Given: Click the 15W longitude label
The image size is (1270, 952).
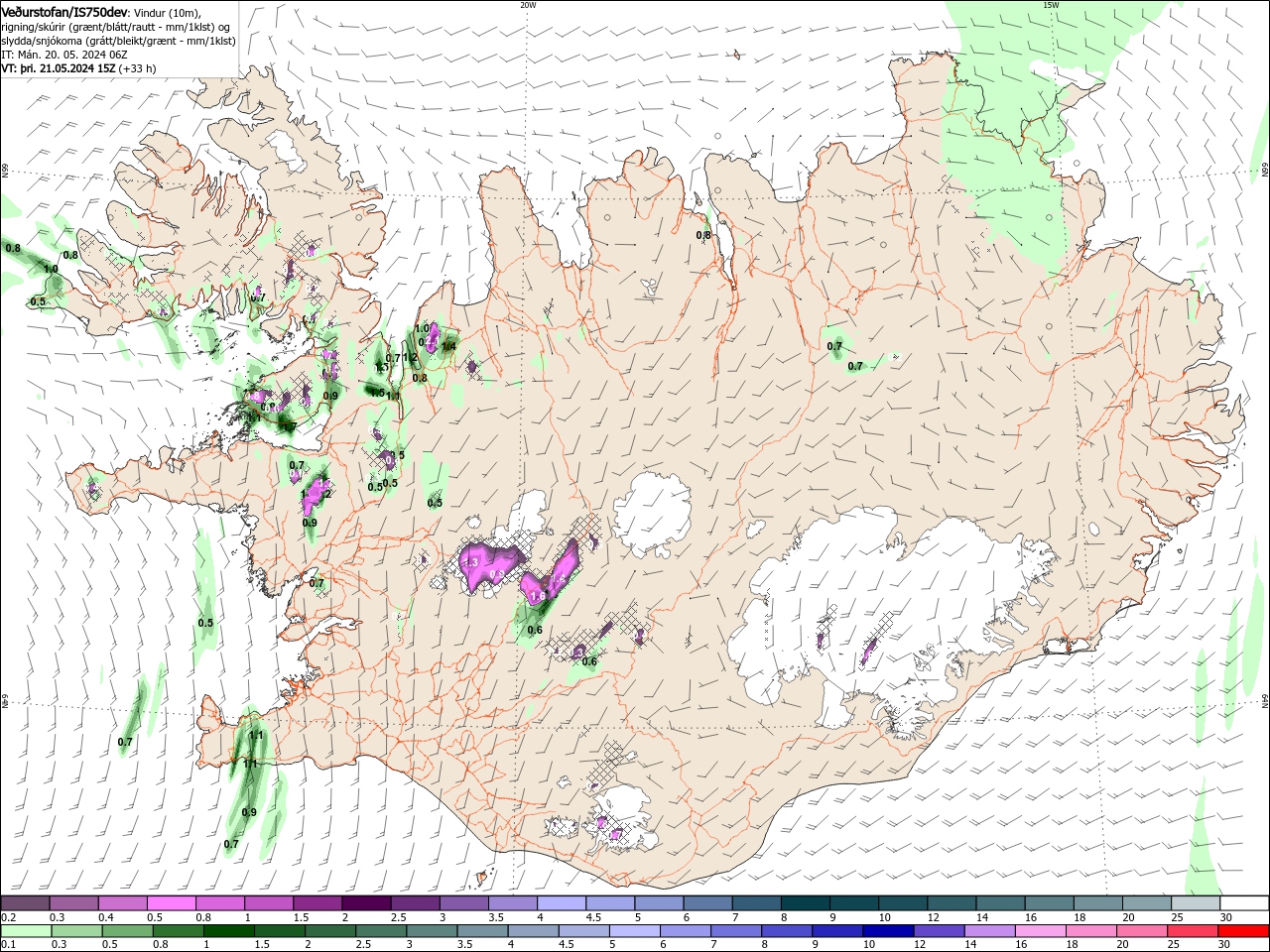Looking at the screenshot, I should (1051, 5).
